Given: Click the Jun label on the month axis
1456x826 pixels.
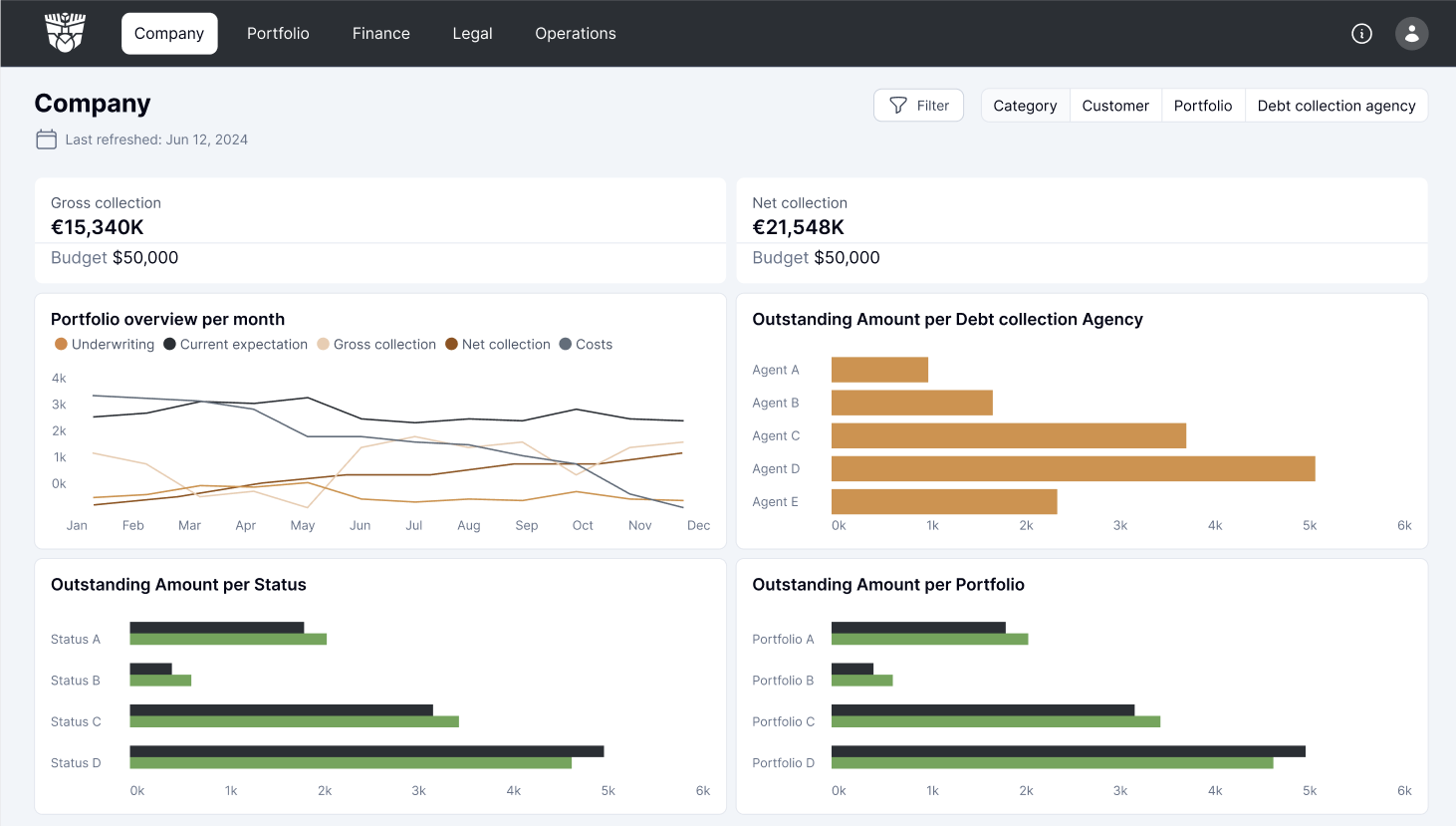Looking at the screenshot, I should [361, 525].
